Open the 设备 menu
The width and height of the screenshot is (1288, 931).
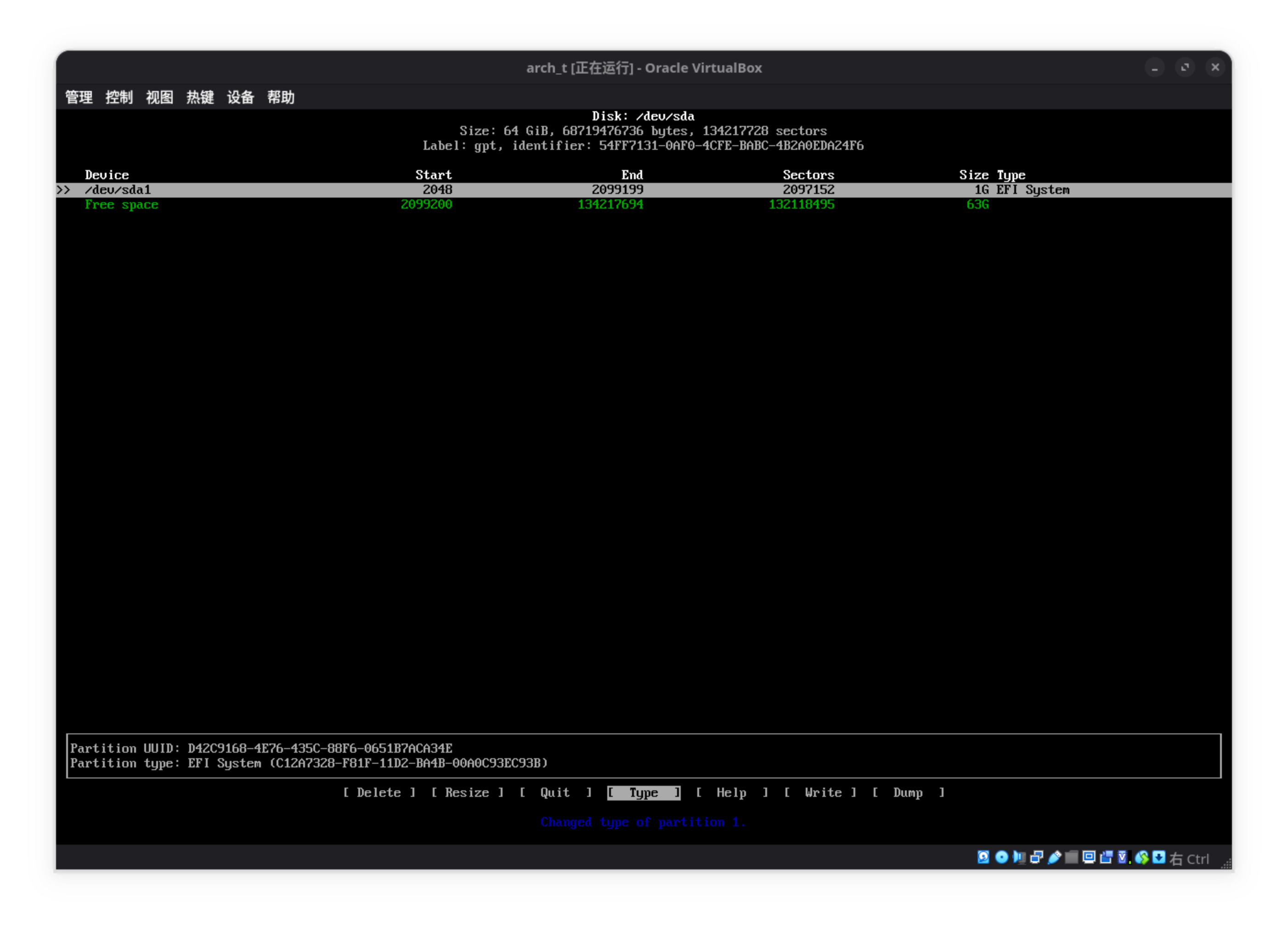point(240,97)
